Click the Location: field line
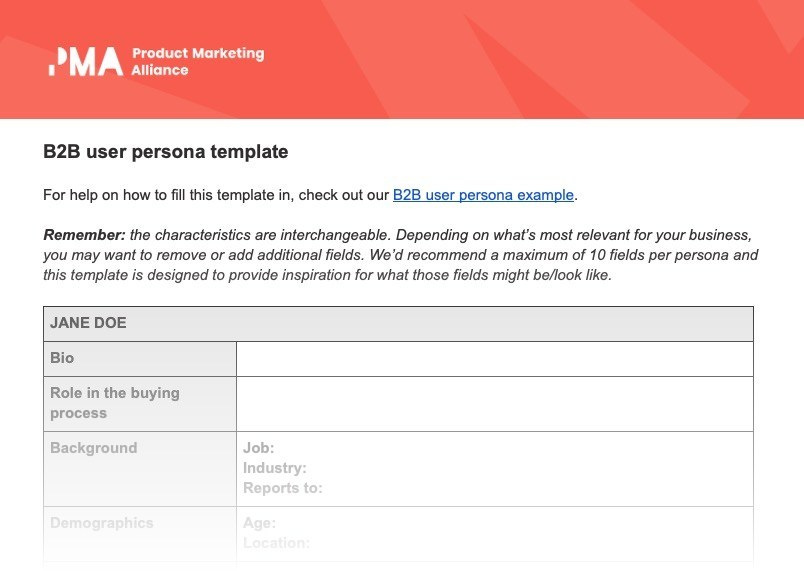Viewport: 804px width, 571px height. tap(276, 543)
